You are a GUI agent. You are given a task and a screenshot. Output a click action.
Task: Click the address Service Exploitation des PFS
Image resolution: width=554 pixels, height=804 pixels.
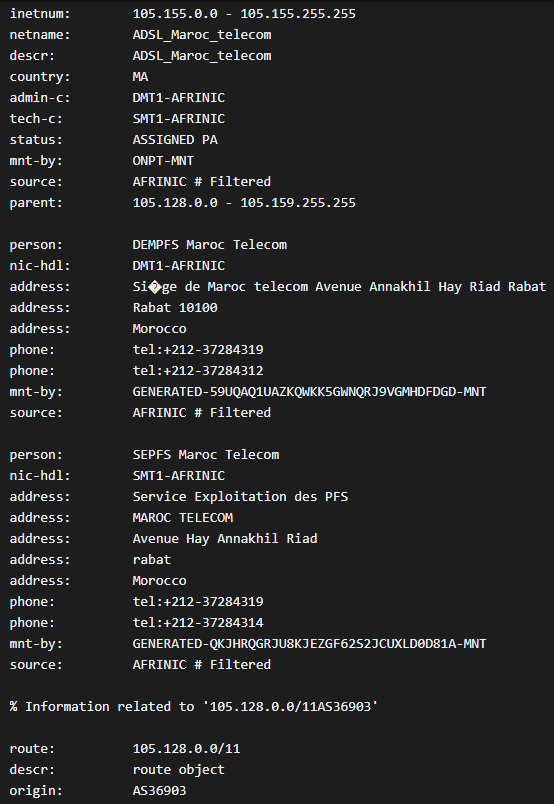241,497
